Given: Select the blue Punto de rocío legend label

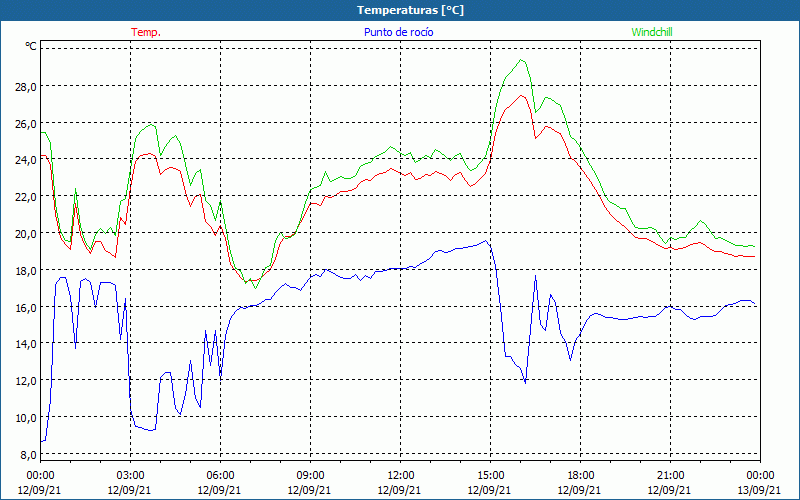Looking at the screenshot, I should (x=398, y=32).
